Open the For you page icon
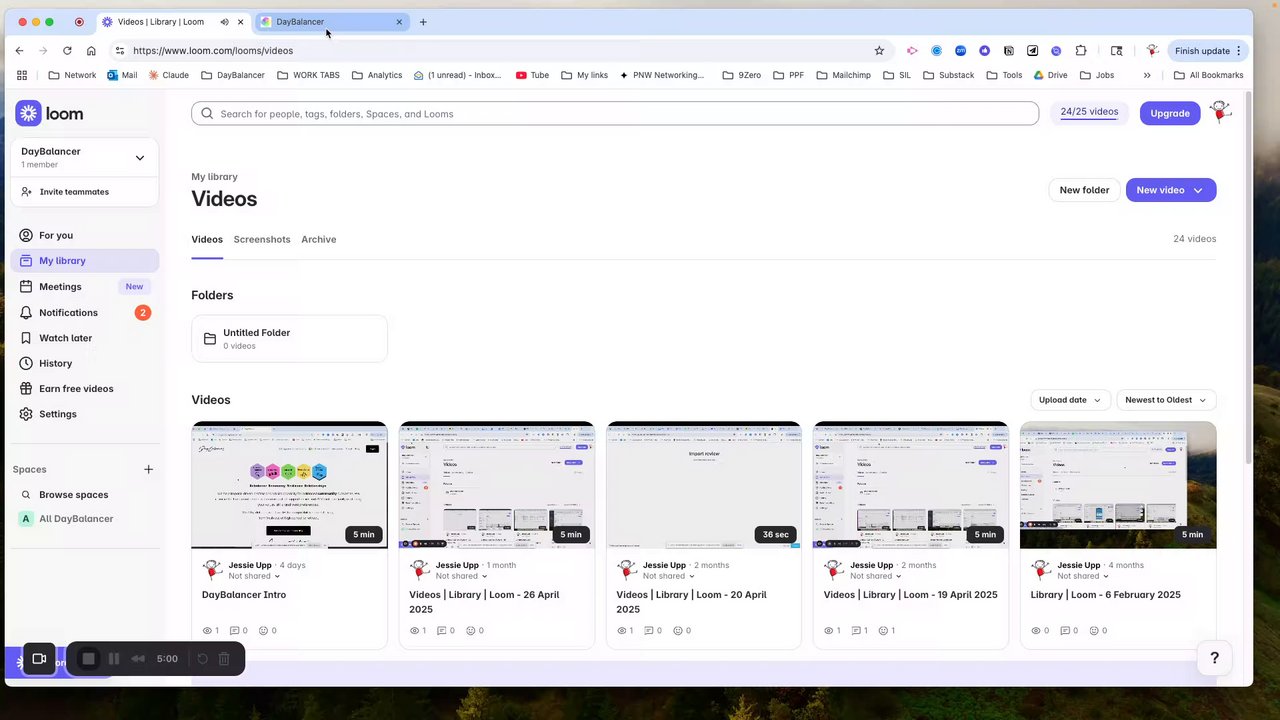Image resolution: width=1280 pixels, height=720 pixels. (x=26, y=235)
